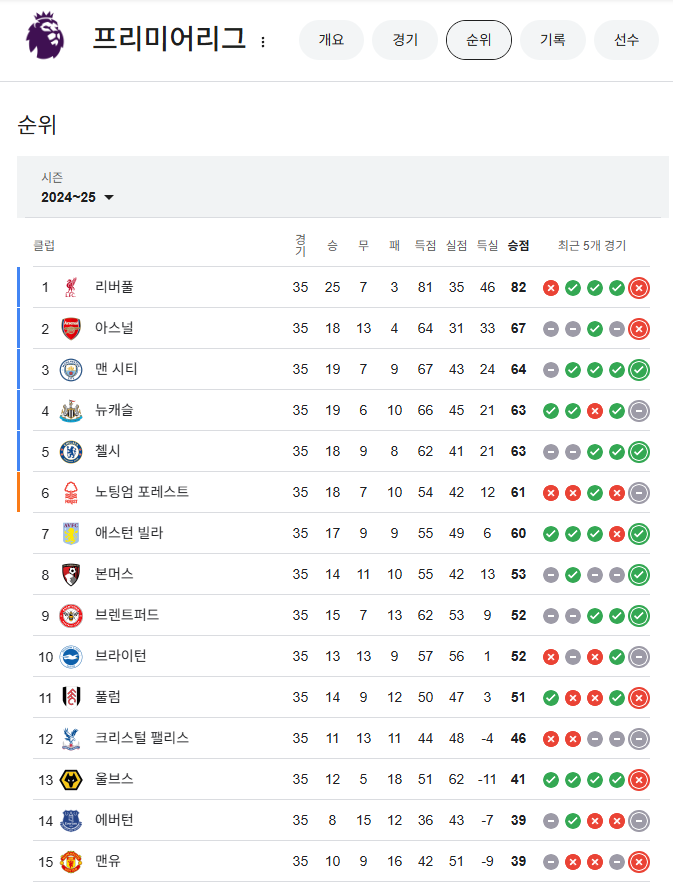This screenshot has width=673, height=887.
Task: Click the Wolves wolf-head crest
Action: coord(71,780)
